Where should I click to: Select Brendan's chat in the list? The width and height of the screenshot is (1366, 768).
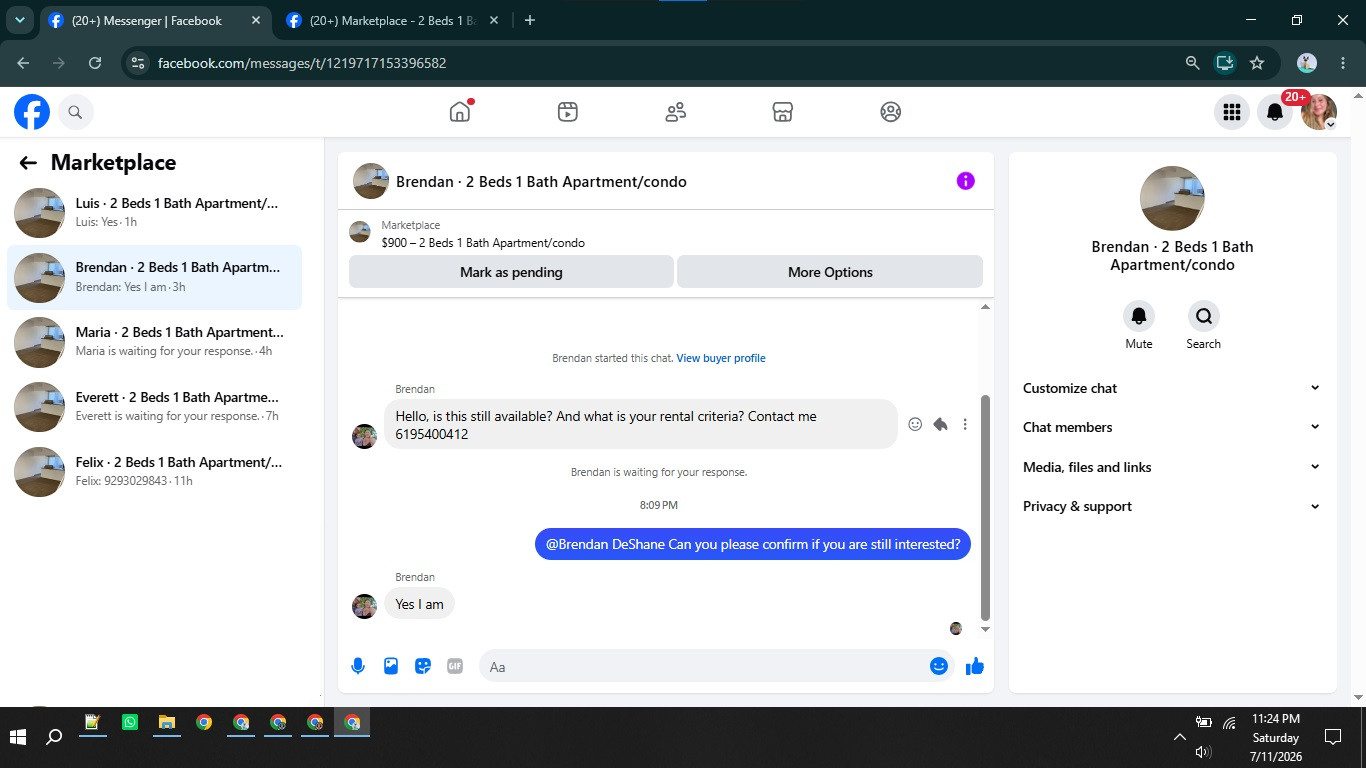pos(155,277)
